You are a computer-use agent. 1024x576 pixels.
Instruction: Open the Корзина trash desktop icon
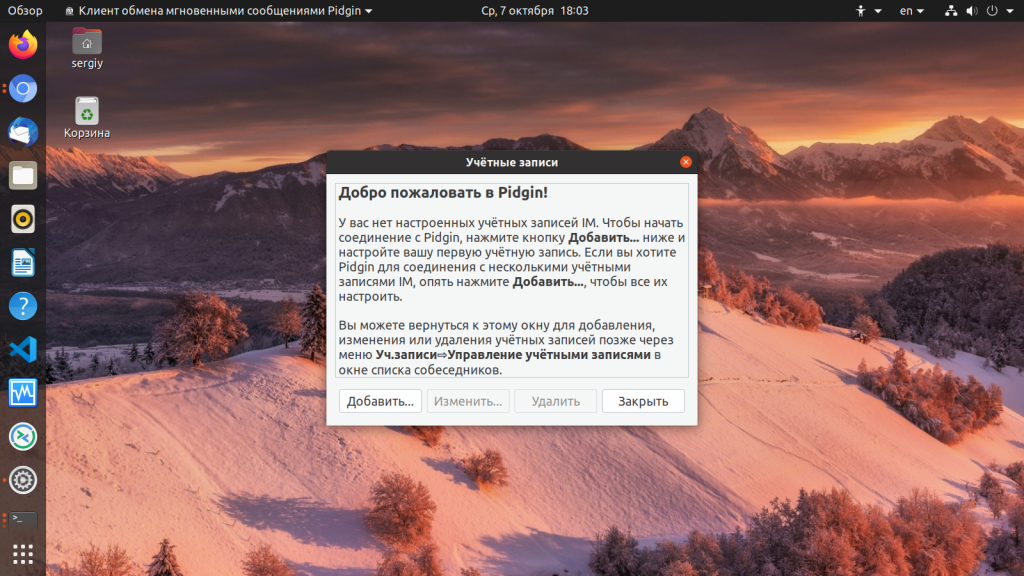pos(87,118)
